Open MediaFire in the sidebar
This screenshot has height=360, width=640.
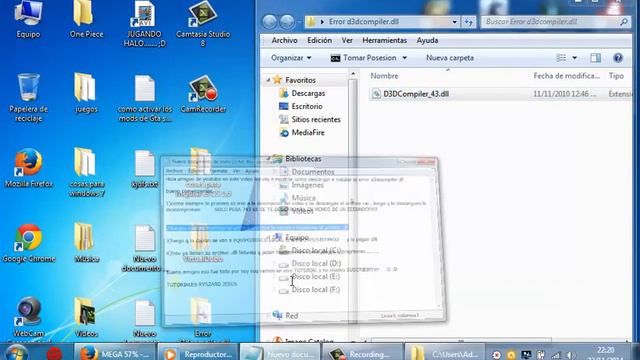pyautogui.click(x=302, y=133)
